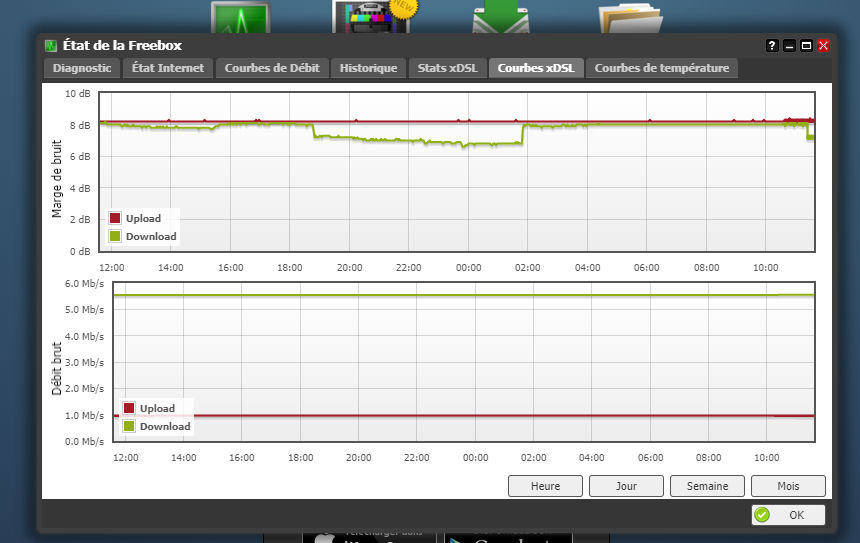Maximize the État de la Freebox window

[x=806, y=46]
